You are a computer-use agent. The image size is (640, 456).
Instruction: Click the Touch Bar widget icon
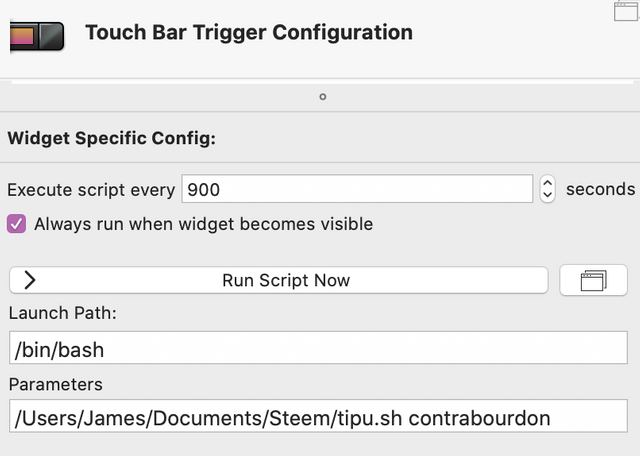[36, 35]
